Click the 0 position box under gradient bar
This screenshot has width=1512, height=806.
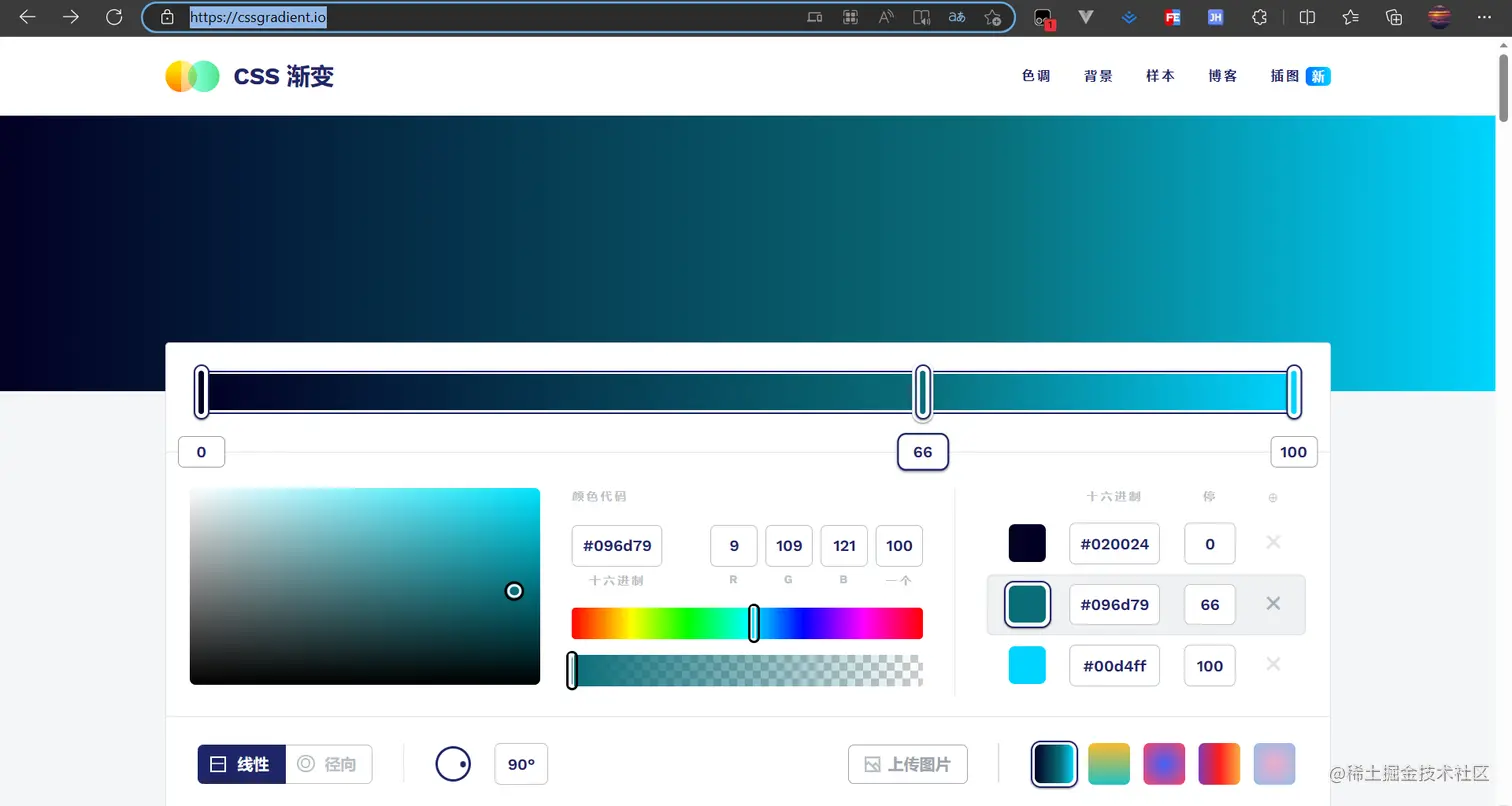point(201,452)
